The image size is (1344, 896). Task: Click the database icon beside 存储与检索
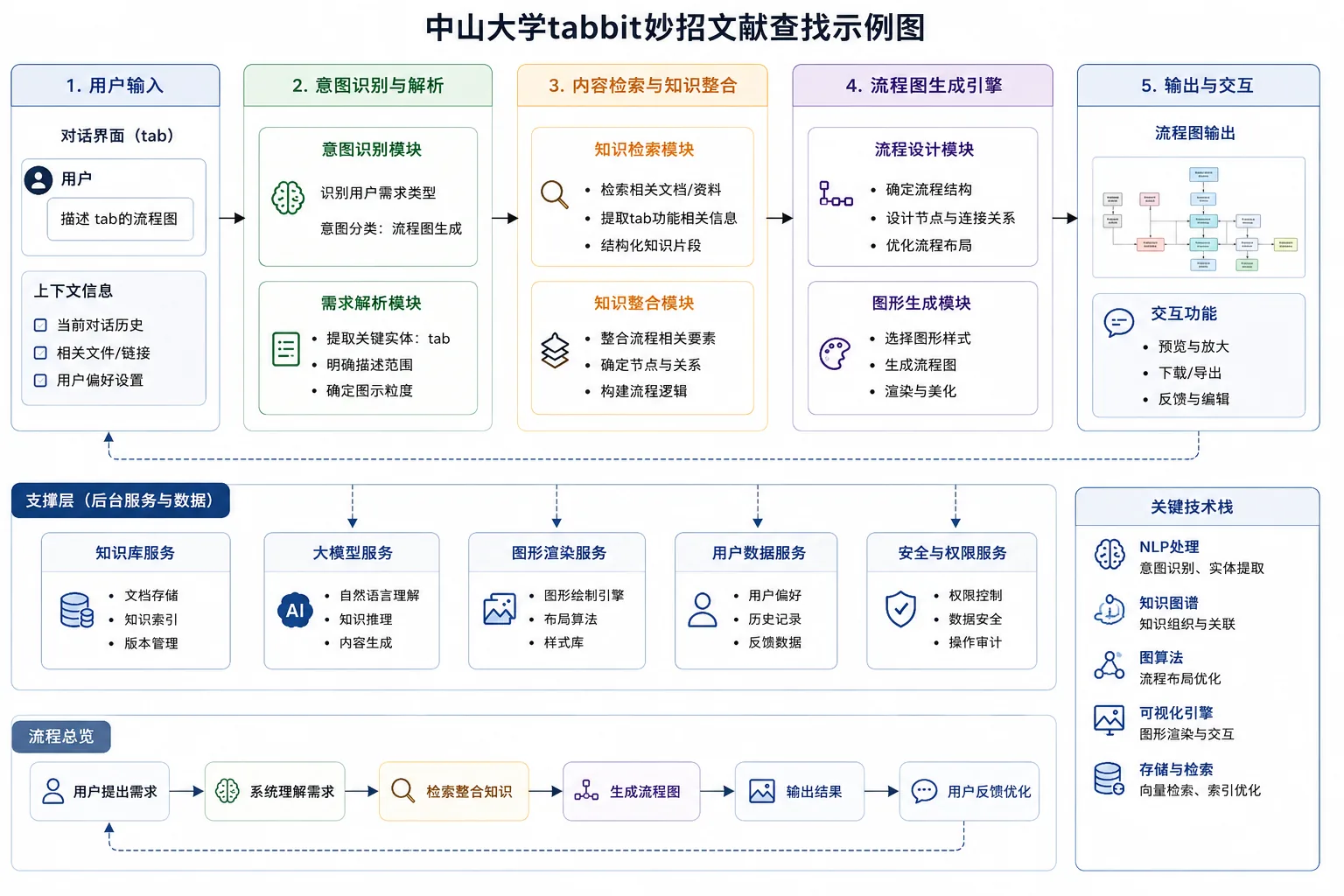tap(1109, 778)
